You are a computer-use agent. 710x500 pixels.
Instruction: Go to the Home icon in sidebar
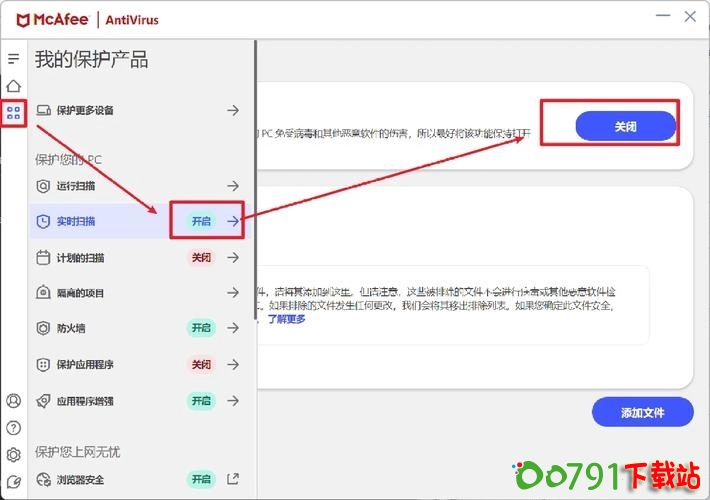click(x=13, y=86)
